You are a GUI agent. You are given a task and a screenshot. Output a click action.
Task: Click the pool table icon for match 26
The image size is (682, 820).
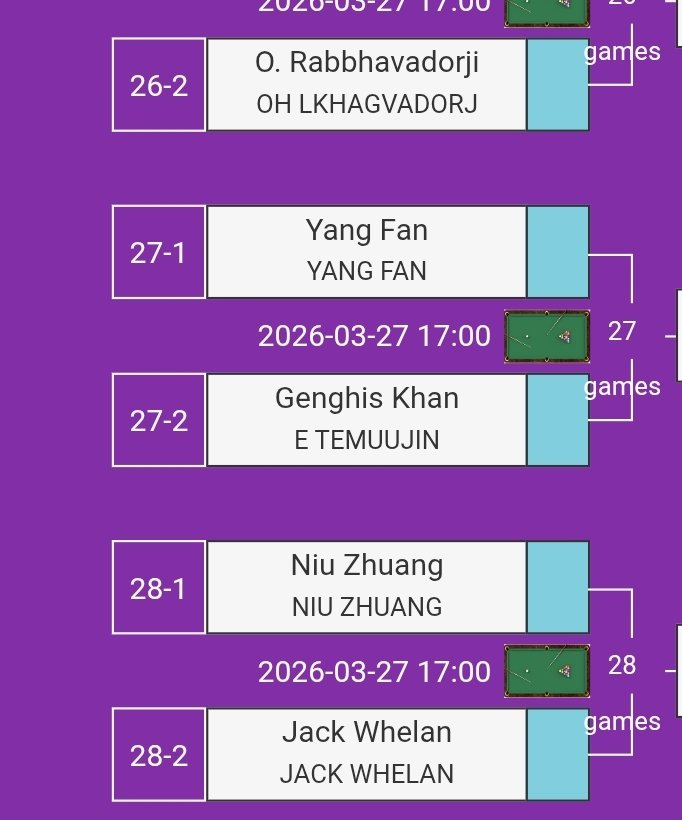[546, 10]
